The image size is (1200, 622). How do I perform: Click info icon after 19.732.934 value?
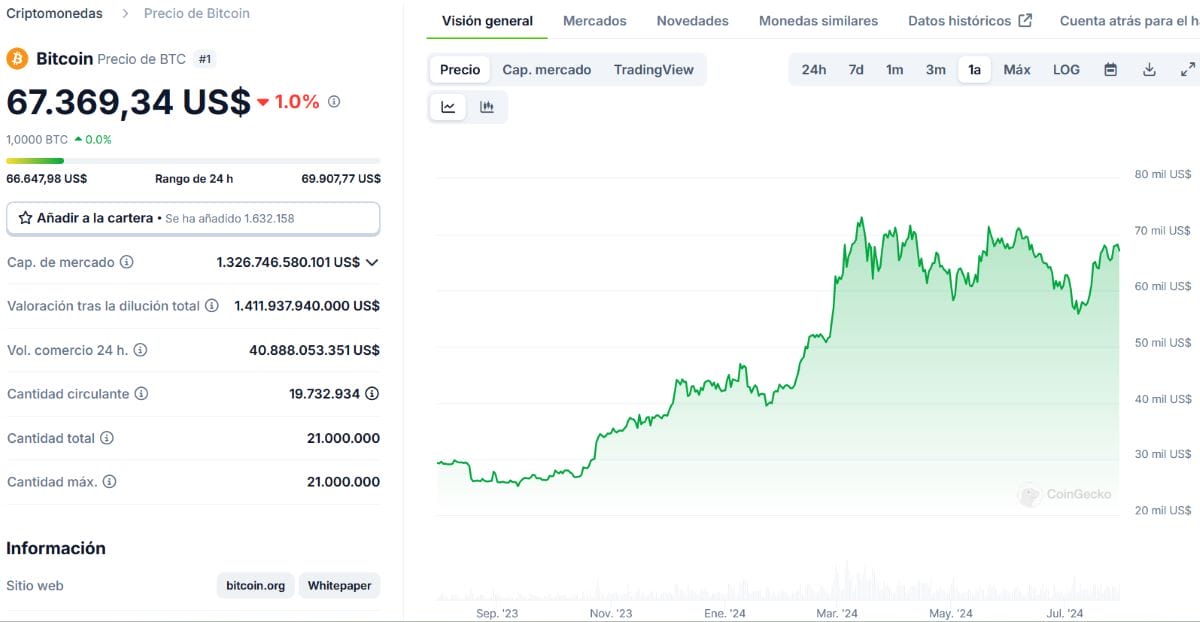(x=372, y=394)
